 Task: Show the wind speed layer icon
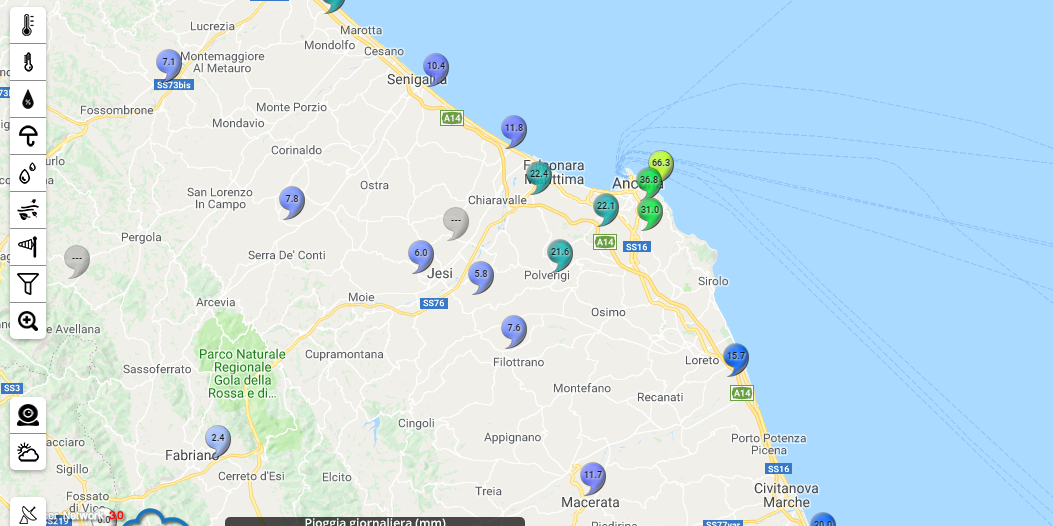click(x=28, y=210)
